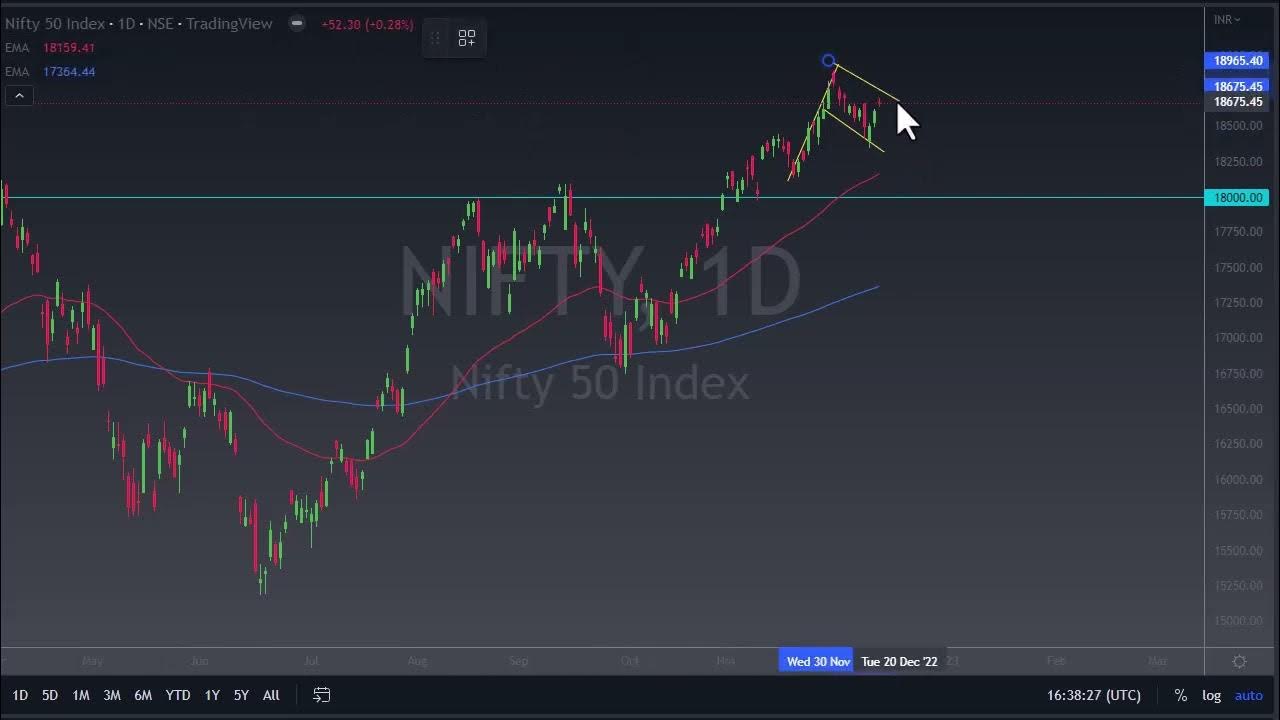This screenshot has width=1280, height=720.
Task: Click the market status indicator next to chart title
Action: click(x=297, y=23)
